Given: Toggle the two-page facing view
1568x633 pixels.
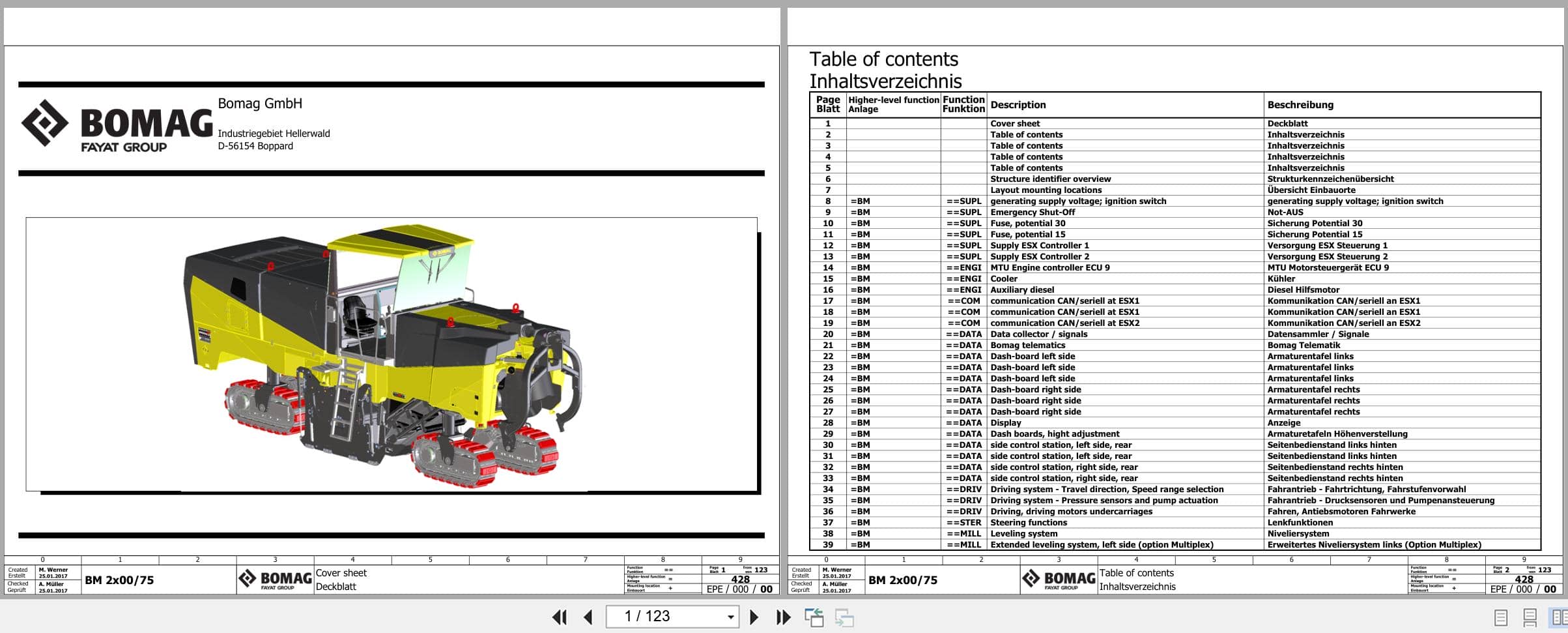Looking at the screenshot, I should (1558, 616).
